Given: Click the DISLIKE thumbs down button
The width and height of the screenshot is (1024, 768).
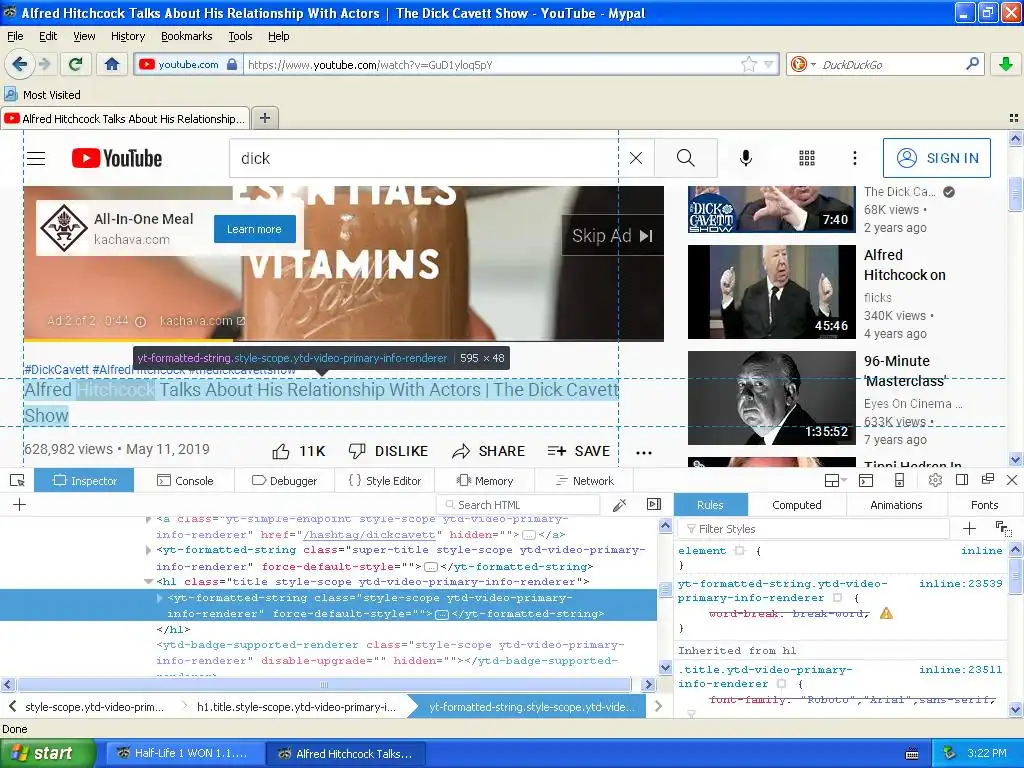Looking at the screenshot, I should pos(388,451).
